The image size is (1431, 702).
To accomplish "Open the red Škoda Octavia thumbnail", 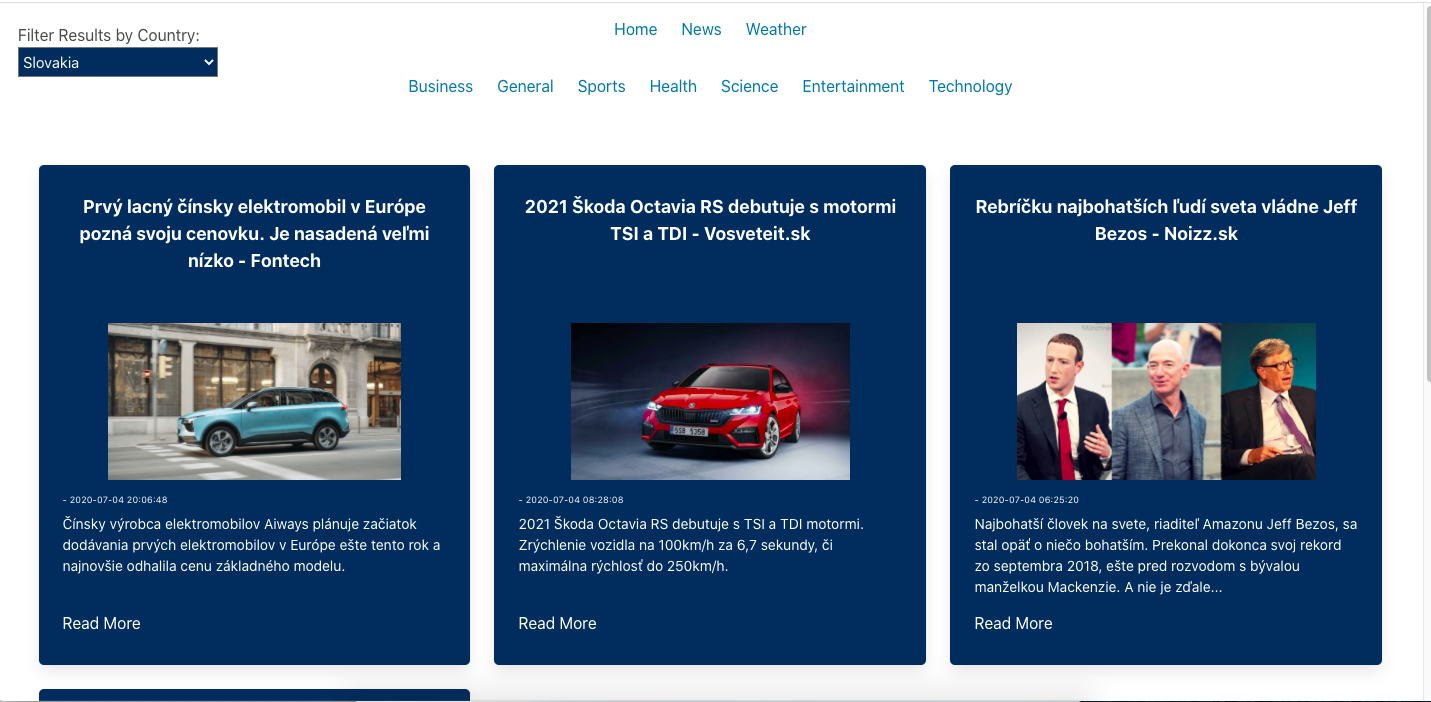I will click(710, 401).
